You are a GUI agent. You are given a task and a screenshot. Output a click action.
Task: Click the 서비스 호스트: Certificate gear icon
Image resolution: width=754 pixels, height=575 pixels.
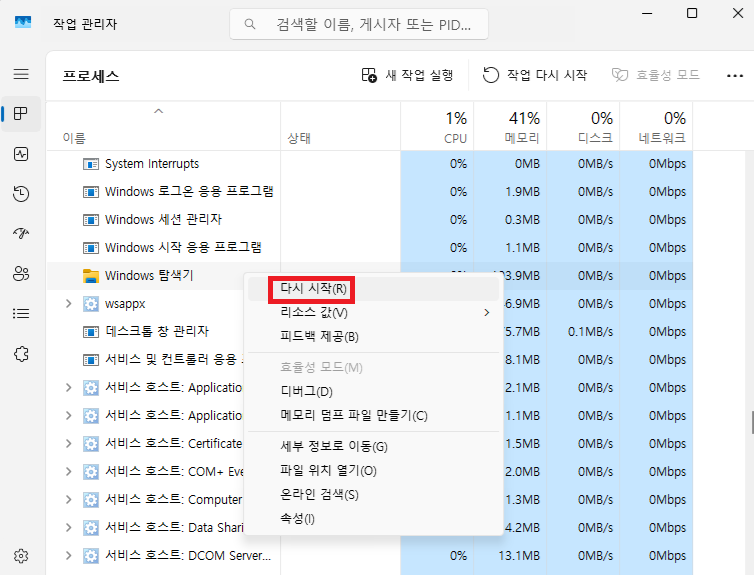coord(91,444)
